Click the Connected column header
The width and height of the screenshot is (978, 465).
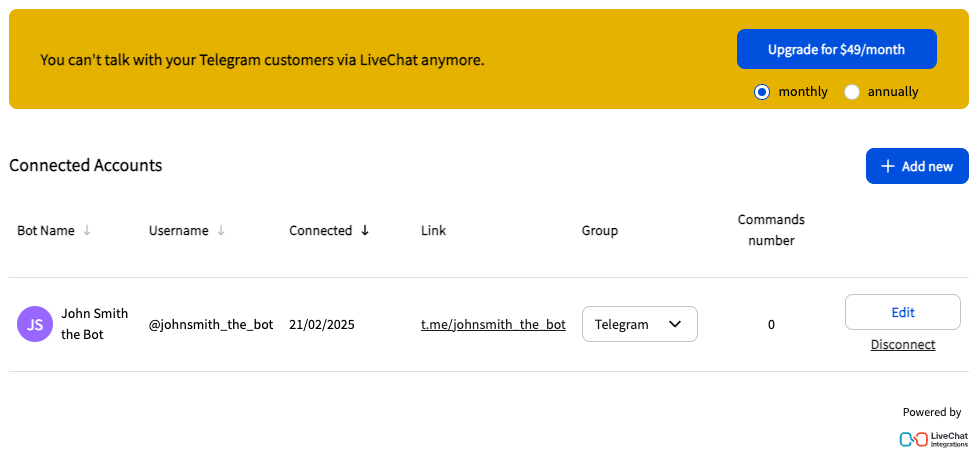321,231
